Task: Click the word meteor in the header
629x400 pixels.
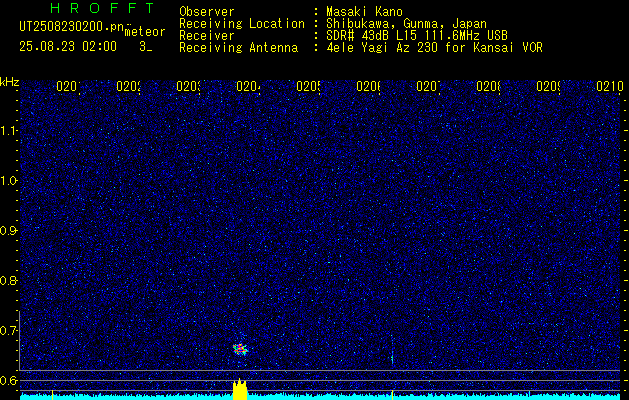Action: (145, 32)
